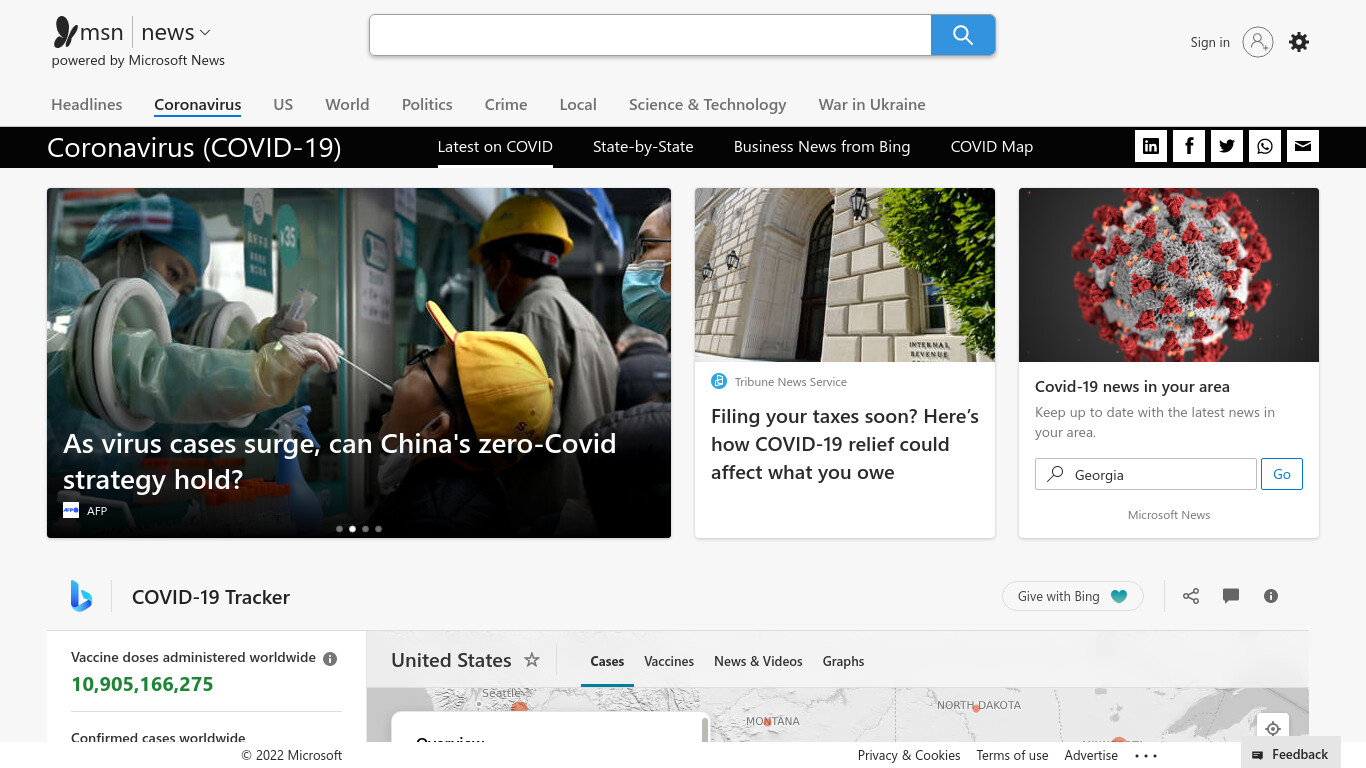The image size is (1366, 768).
Task: Open the tax filing COVID-19 relief article
Action: coord(845,444)
